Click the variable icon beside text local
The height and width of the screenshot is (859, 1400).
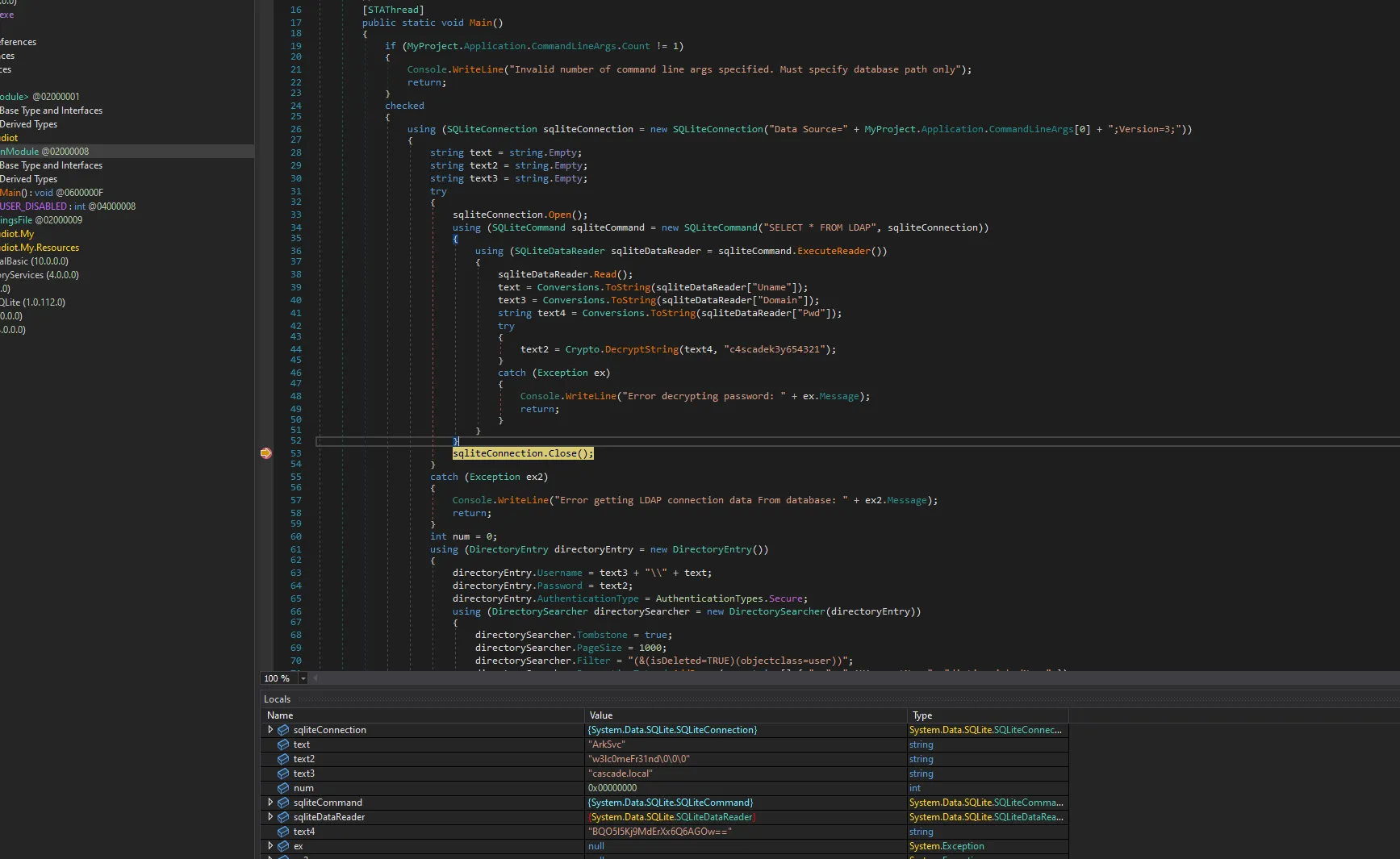click(x=283, y=744)
